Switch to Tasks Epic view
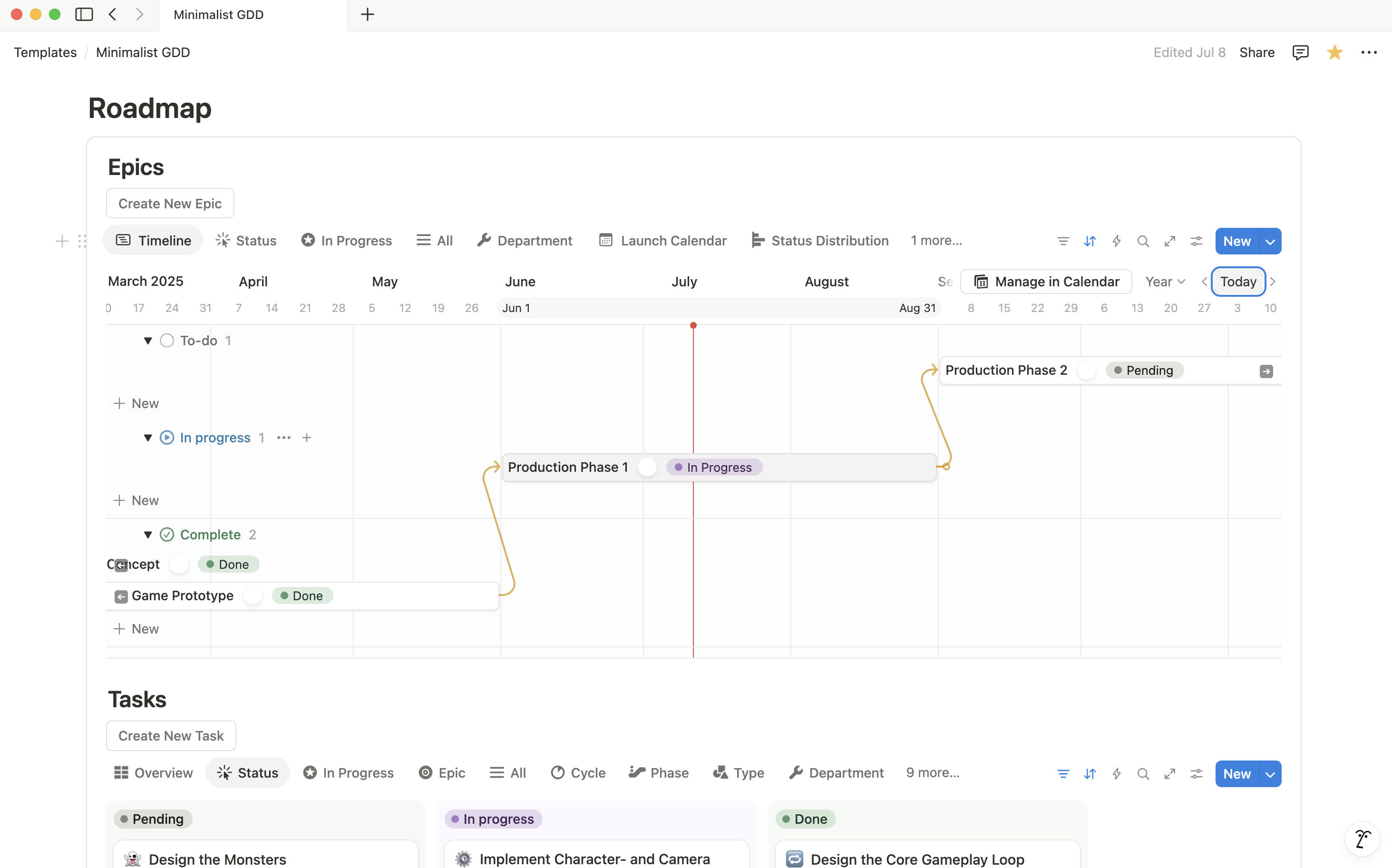The width and height of the screenshot is (1392, 868). [x=442, y=773]
